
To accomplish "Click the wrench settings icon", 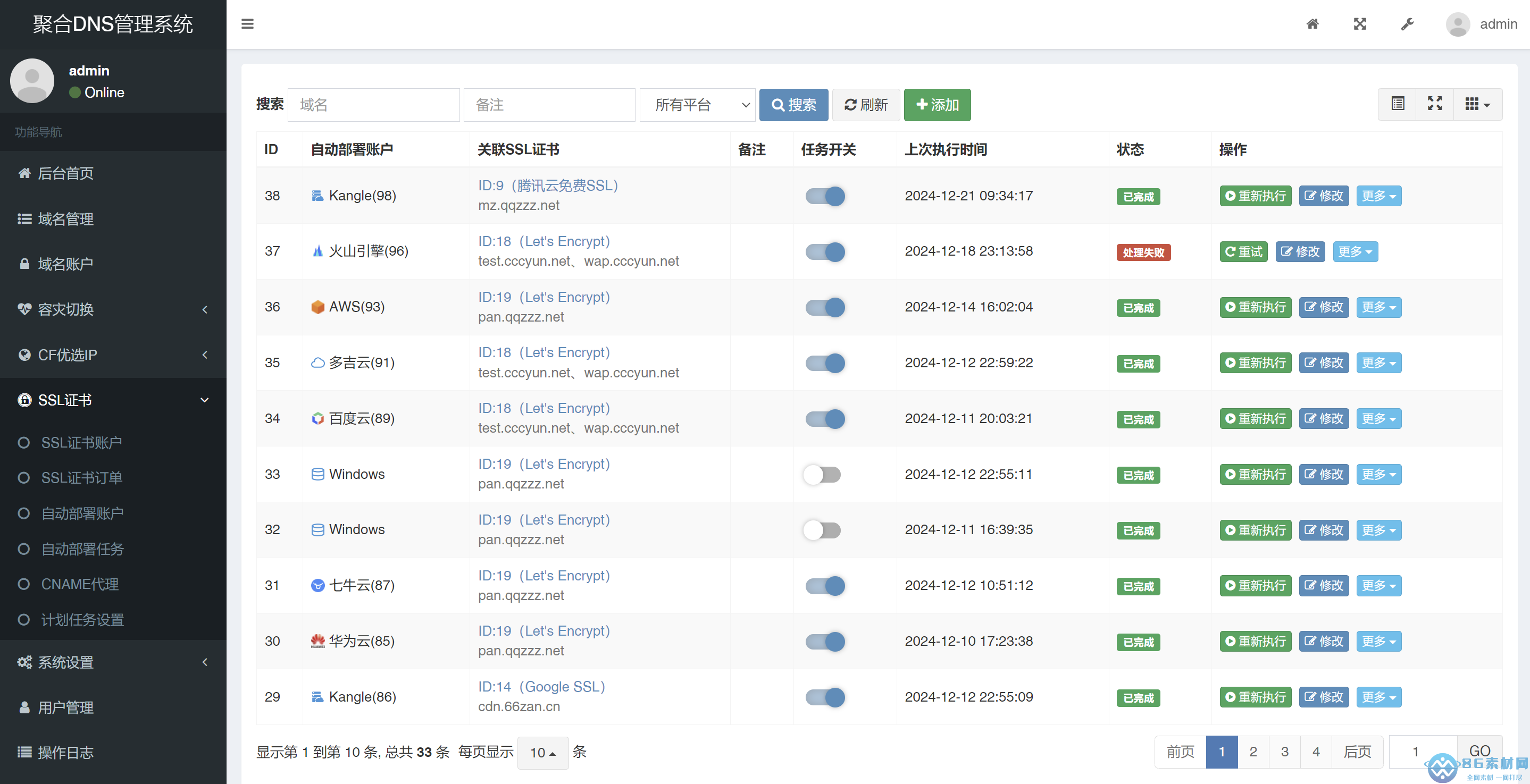I will click(1407, 24).
